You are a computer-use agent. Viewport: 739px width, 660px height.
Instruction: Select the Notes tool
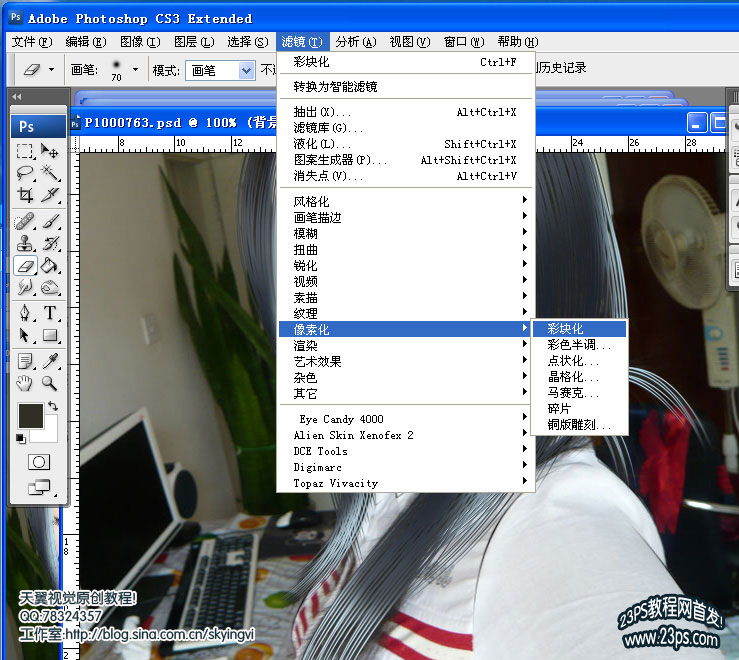tap(25, 362)
